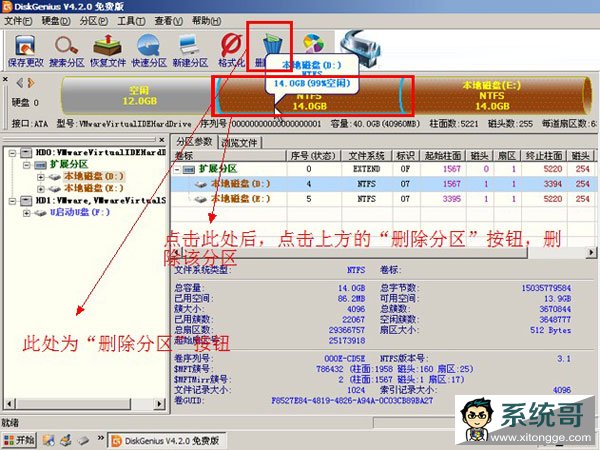
Task: Expand 本地磁盘(E:) in the left tree
Action: (41, 189)
